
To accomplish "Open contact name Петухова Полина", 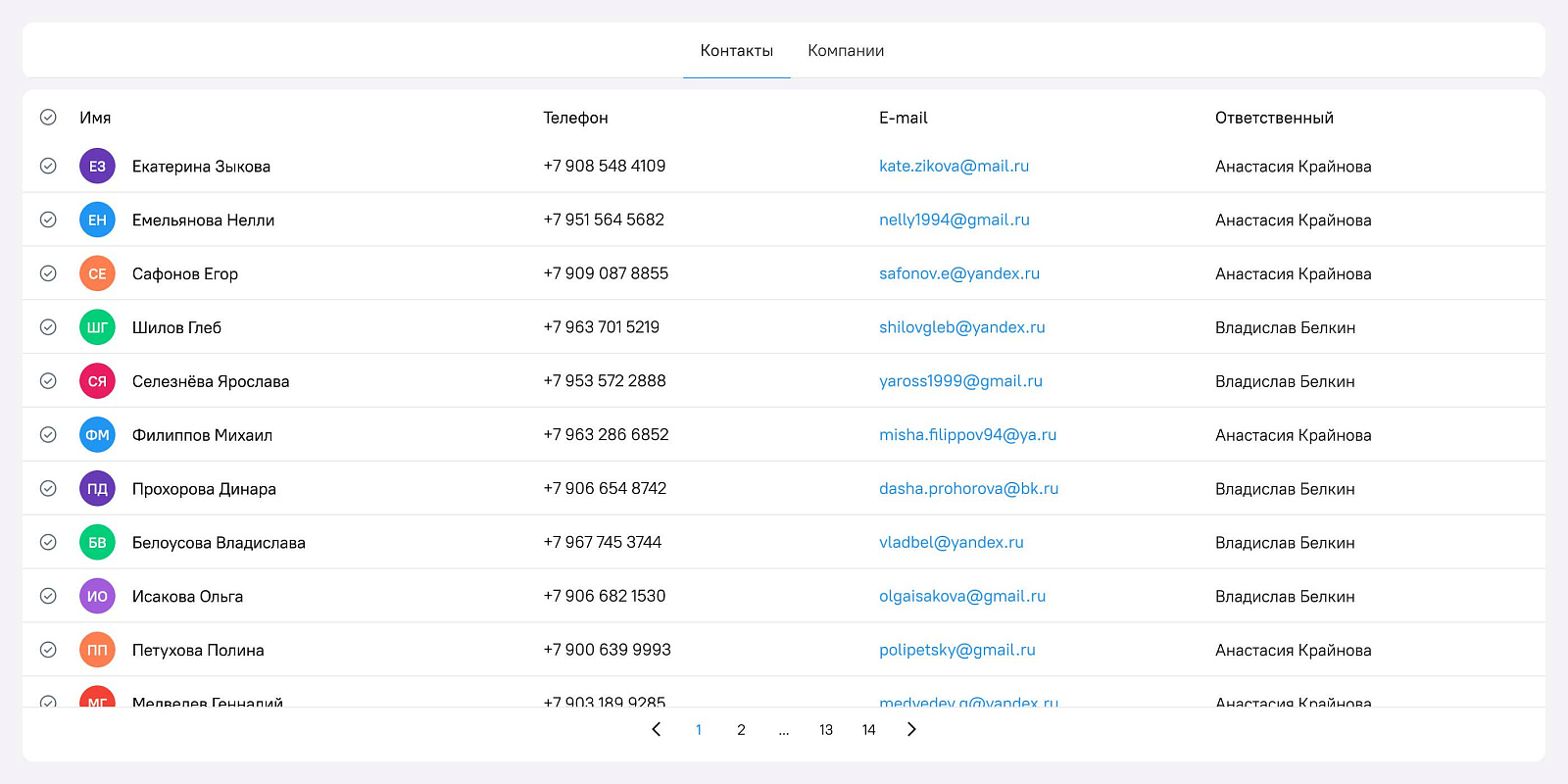I will click(198, 651).
